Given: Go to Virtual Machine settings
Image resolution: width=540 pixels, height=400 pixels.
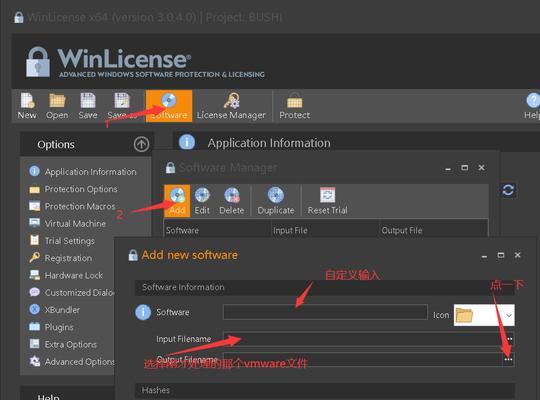Looking at the screenshot, I should [68, 223].
